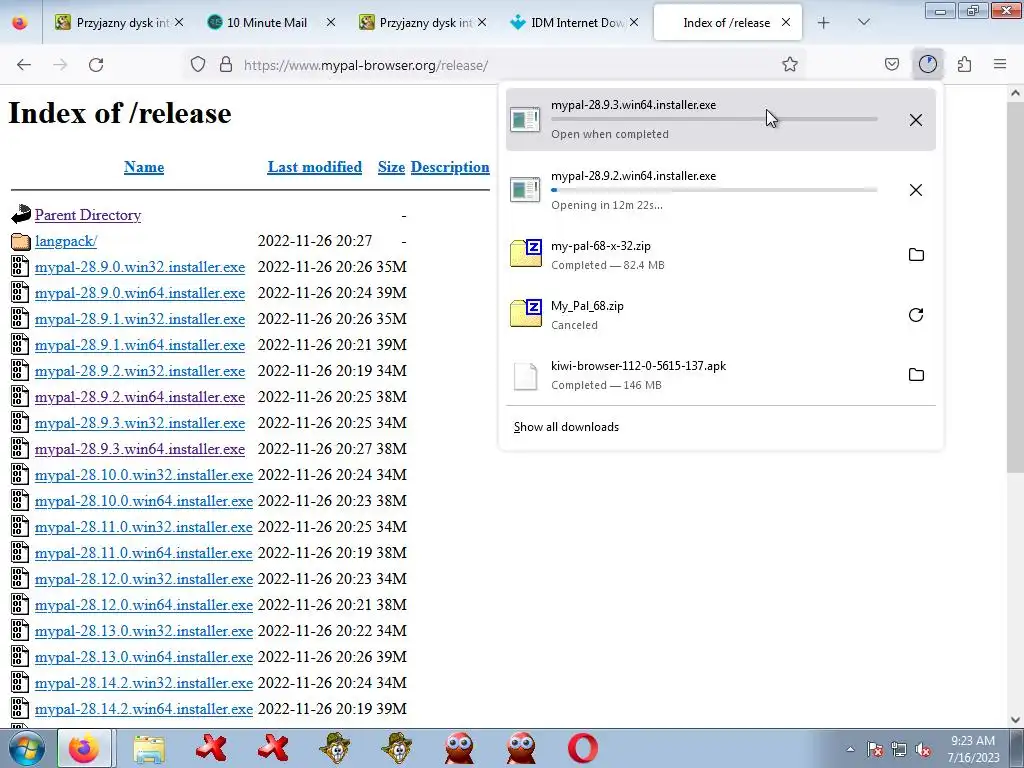Cancel the mypal-28.9.3.win64 download
Screen dimensions: 1024x768
coord(916,120)
